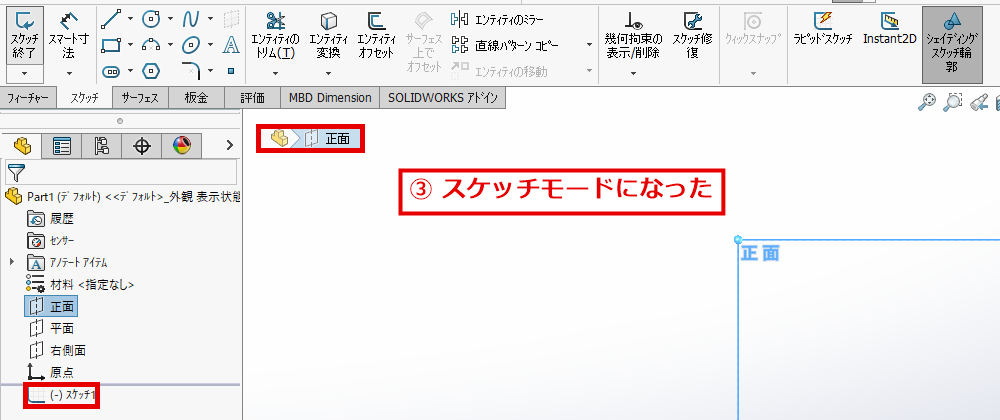Switch to DimXpertManager crosshair tab
Viewport: 1000px width, 420px height.
(x=142, y=146)
